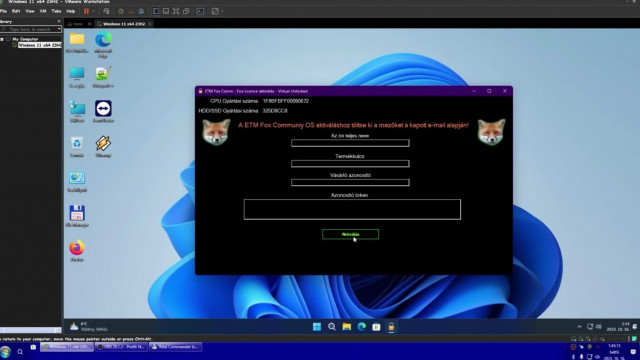Select My Computer in library tree

coord(25,39)
